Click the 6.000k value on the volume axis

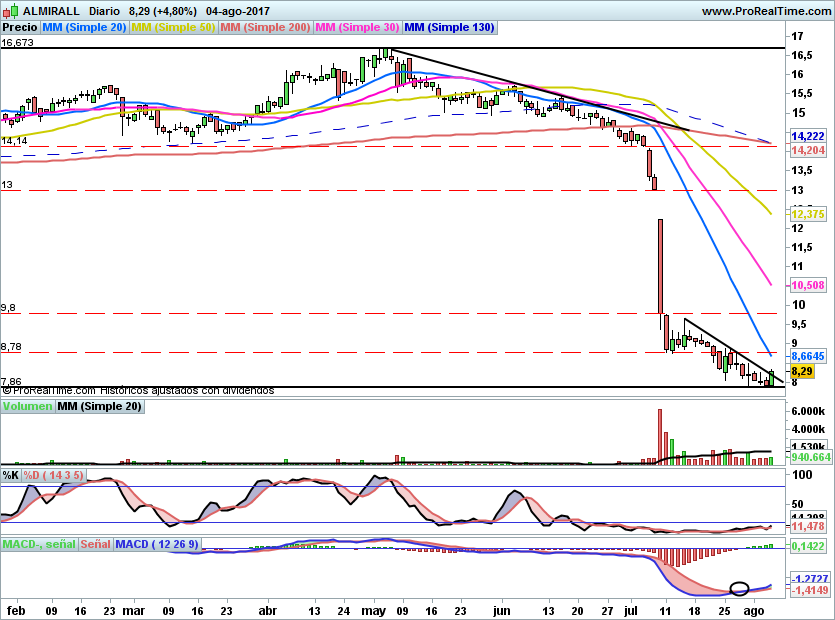[808, 411]
